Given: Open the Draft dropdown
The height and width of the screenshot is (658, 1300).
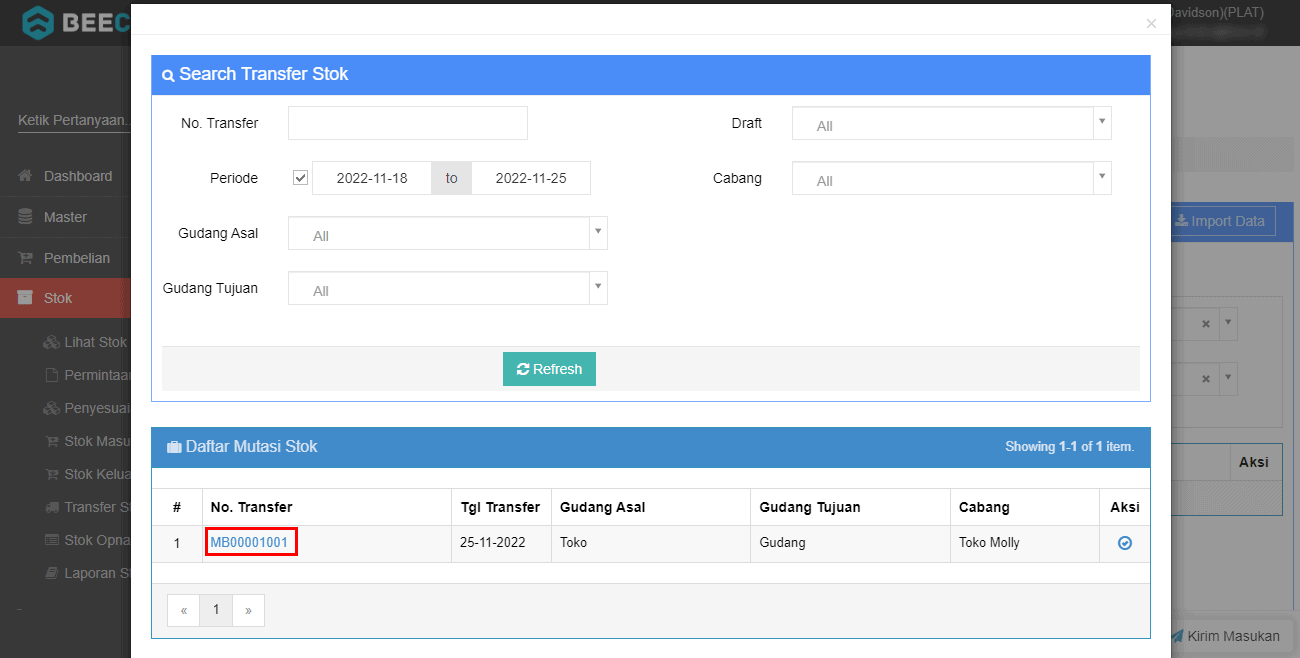Looking at the screenshot, I should click(x=951, y=124).
